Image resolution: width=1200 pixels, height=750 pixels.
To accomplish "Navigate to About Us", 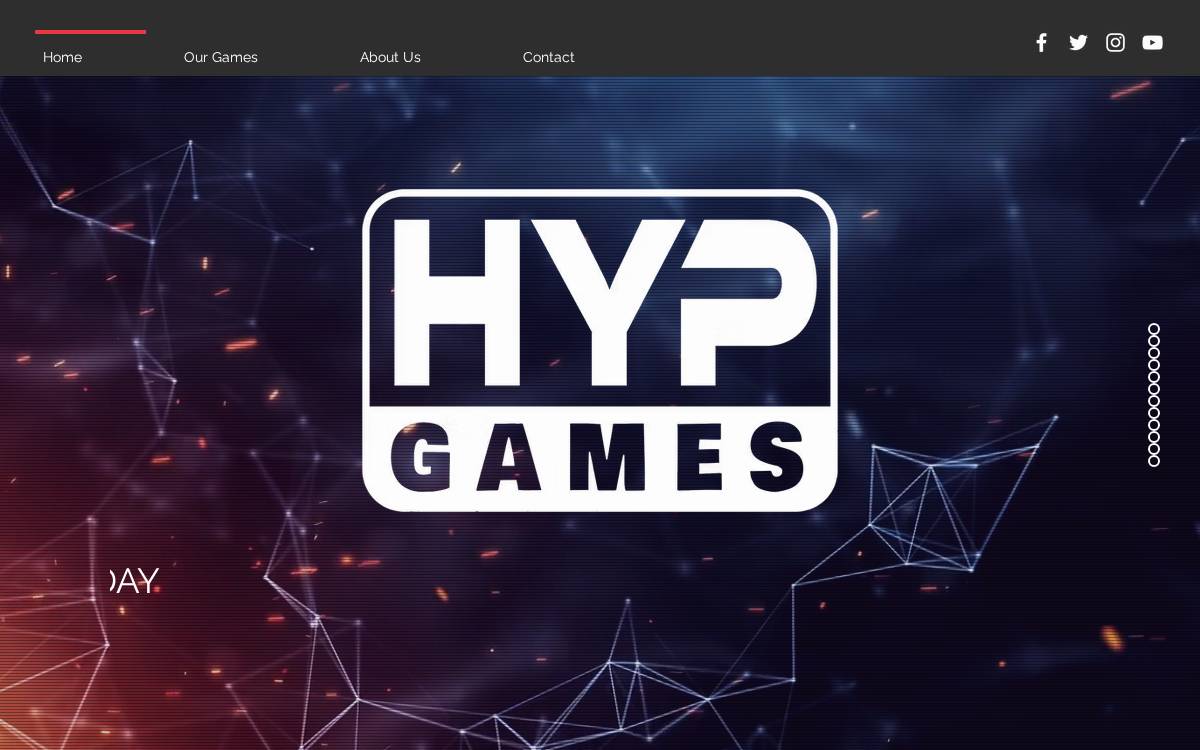I will click(x=390, y=57).
